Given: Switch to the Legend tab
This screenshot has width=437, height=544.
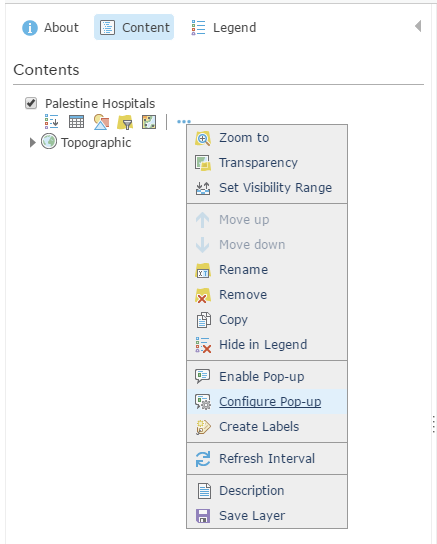Looking at the screenshot, I should 224,27.
